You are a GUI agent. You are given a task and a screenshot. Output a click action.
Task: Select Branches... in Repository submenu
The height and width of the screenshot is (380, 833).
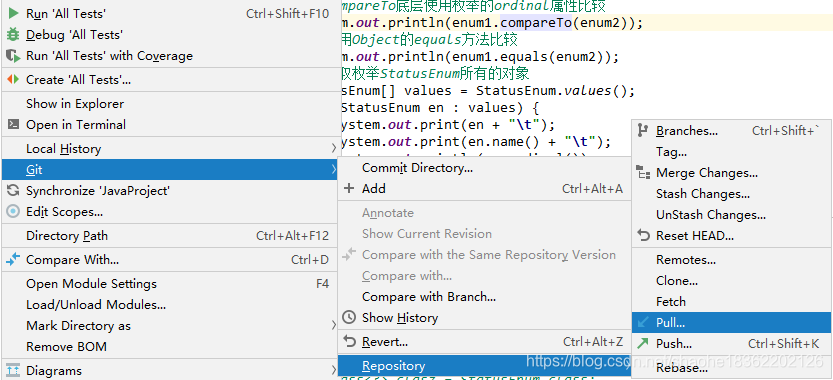click(x=732, y=130)
